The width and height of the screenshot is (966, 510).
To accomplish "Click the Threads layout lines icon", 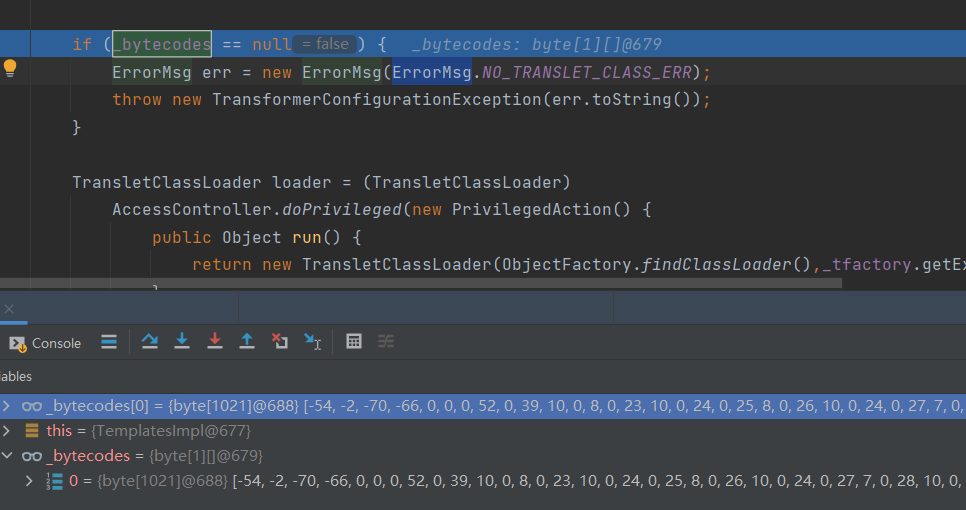I will pyautogui.click(x=109, y=342).
